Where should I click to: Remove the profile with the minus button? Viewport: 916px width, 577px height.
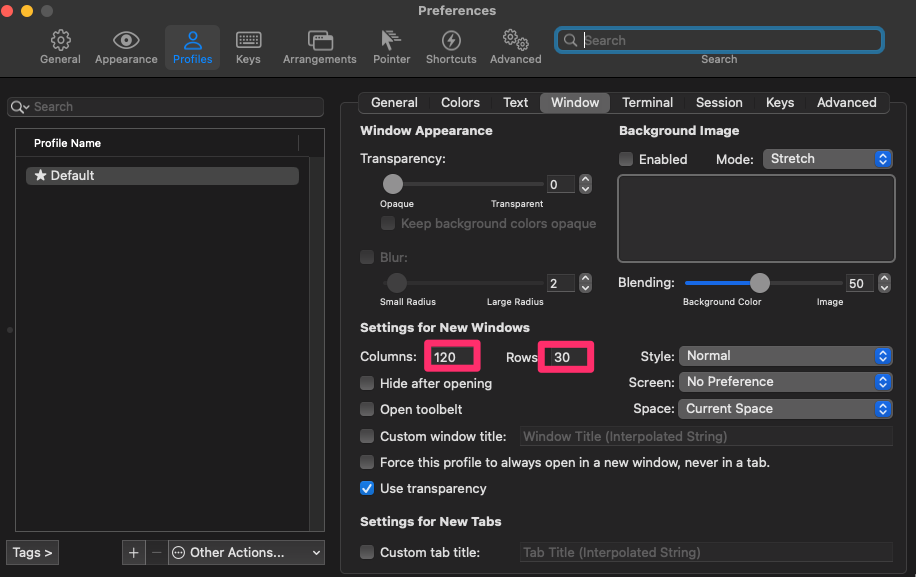click(x=157, y=552)
